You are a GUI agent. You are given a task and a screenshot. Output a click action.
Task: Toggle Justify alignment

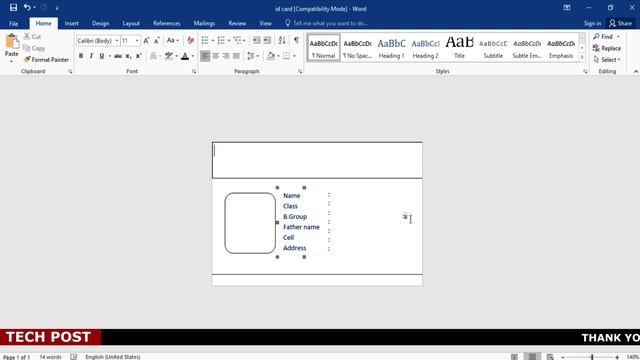pyautogui.click(x=236, y=56)
